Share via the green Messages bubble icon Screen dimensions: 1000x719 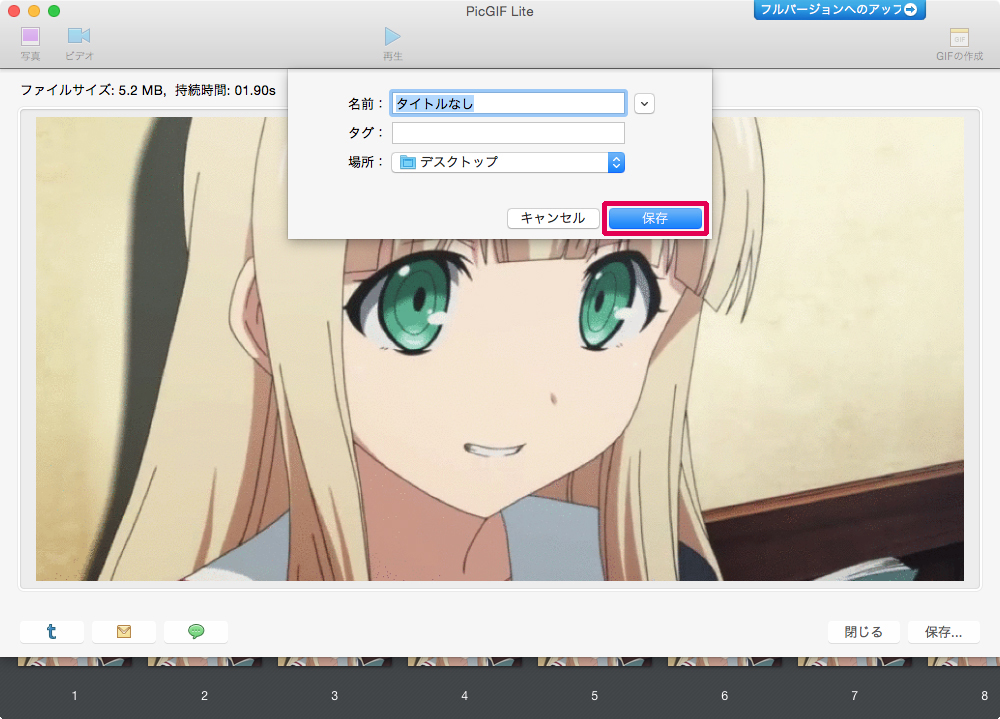196,632
